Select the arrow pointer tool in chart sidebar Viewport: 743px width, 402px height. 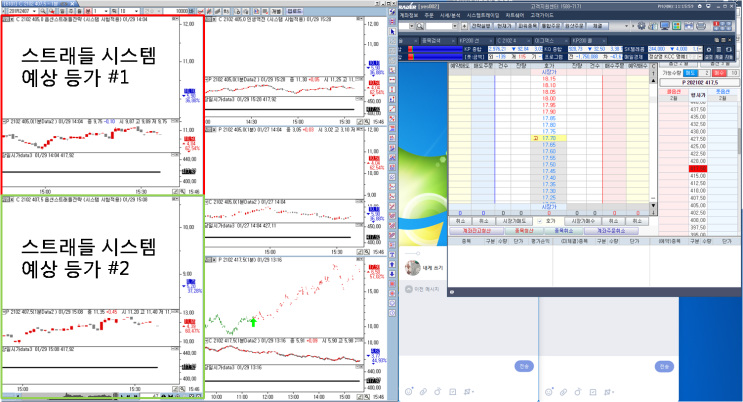point(392,31)
